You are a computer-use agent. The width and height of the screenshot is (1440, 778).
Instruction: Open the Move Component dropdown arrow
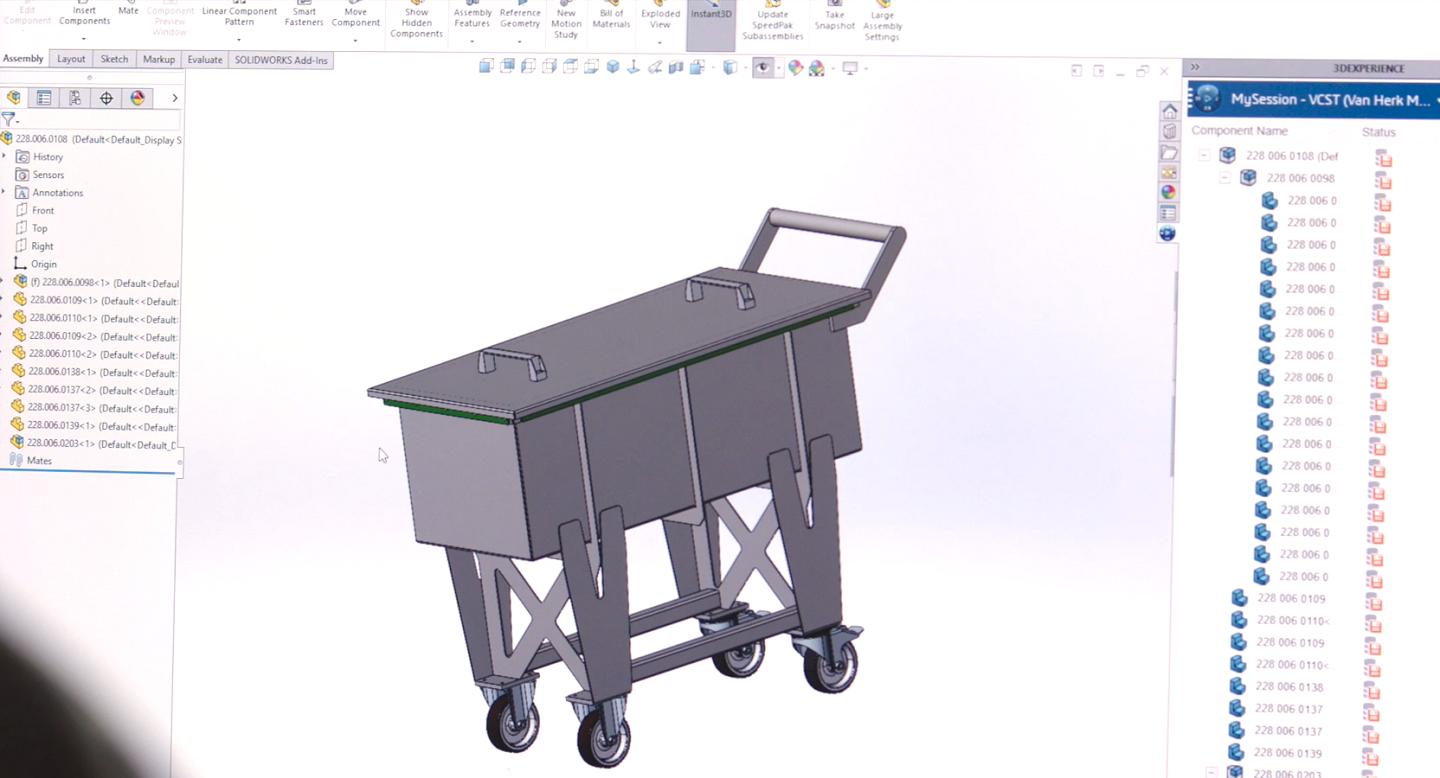(x=356, y=40)
